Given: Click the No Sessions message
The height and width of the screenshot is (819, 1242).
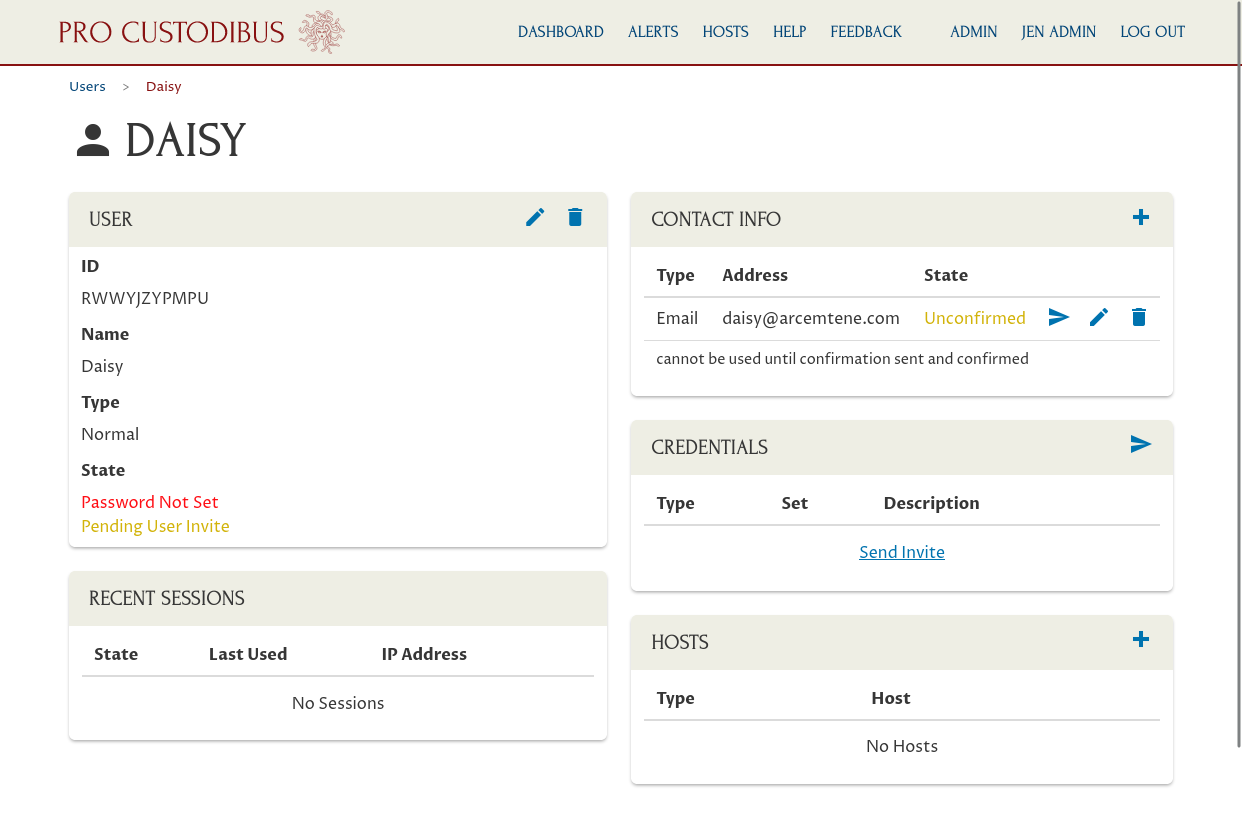Looking at the screenshot, I should [338, 703].
